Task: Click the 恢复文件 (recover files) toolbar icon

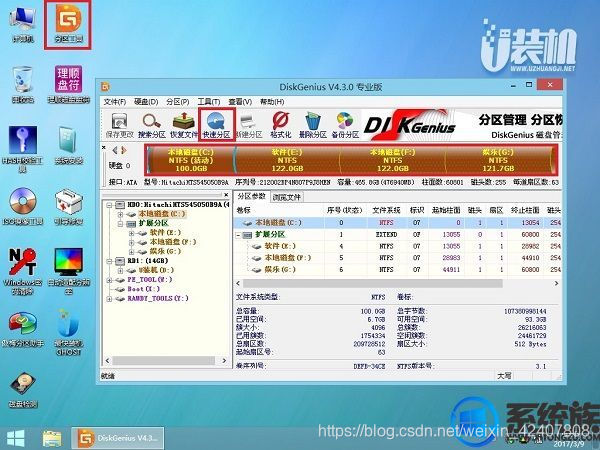Action: pyautogui.click(x=184, y=125)
